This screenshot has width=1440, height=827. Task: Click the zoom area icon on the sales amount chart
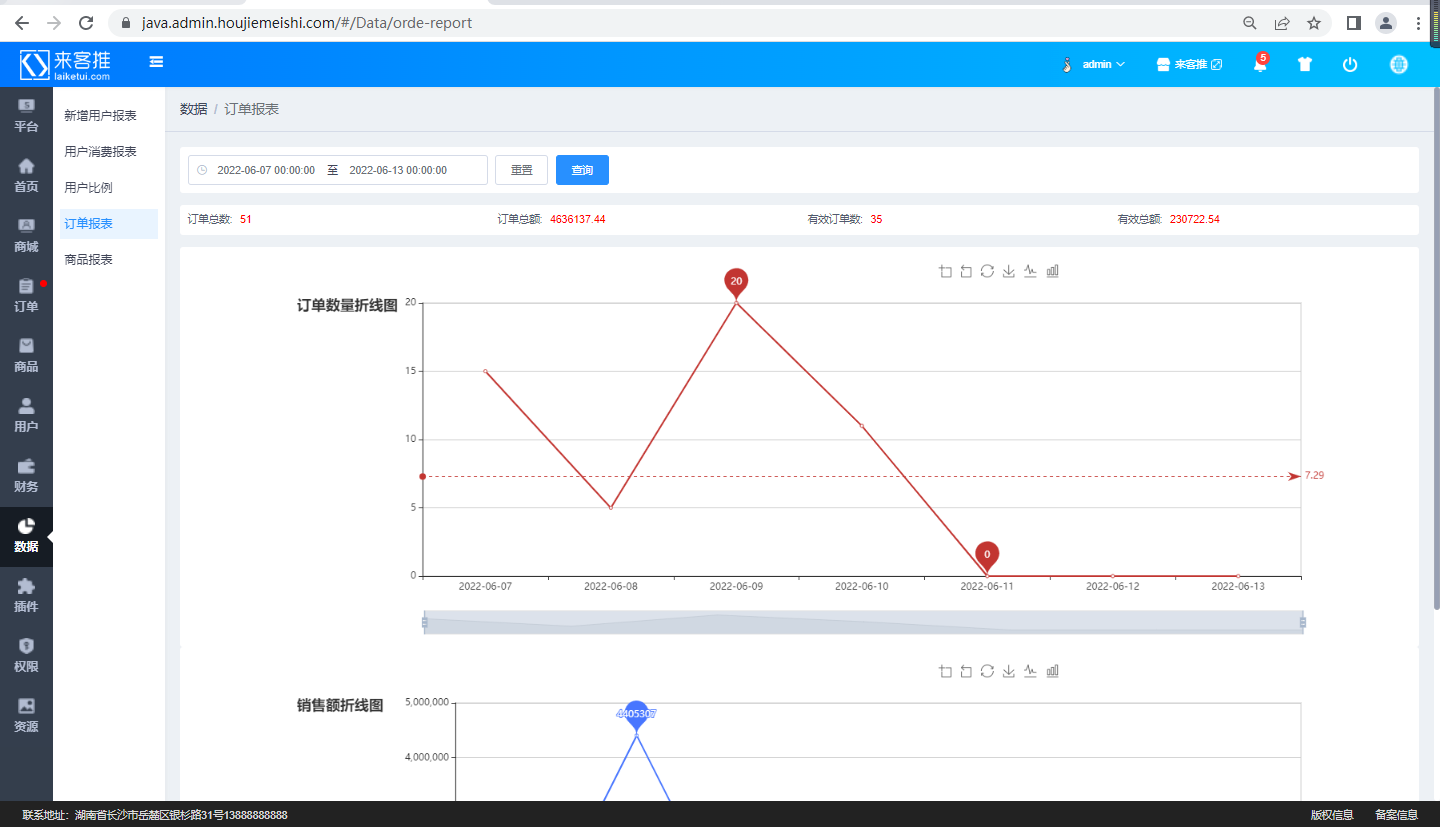pyautogui.click(x=945, y=671)
